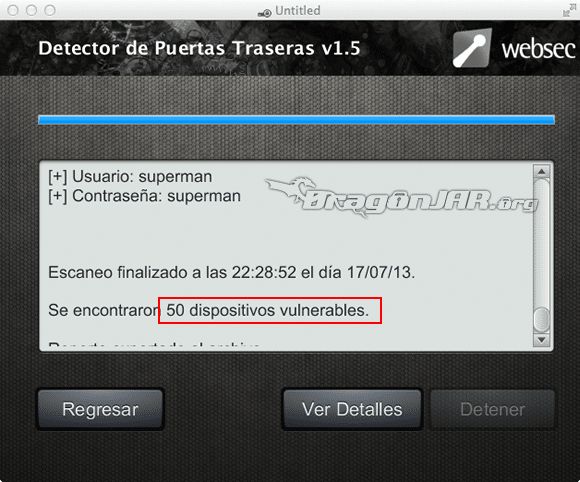This screenshot has width=580, height=482.
Task: Click the websec brand text
Action: click(x=539, y=49)
